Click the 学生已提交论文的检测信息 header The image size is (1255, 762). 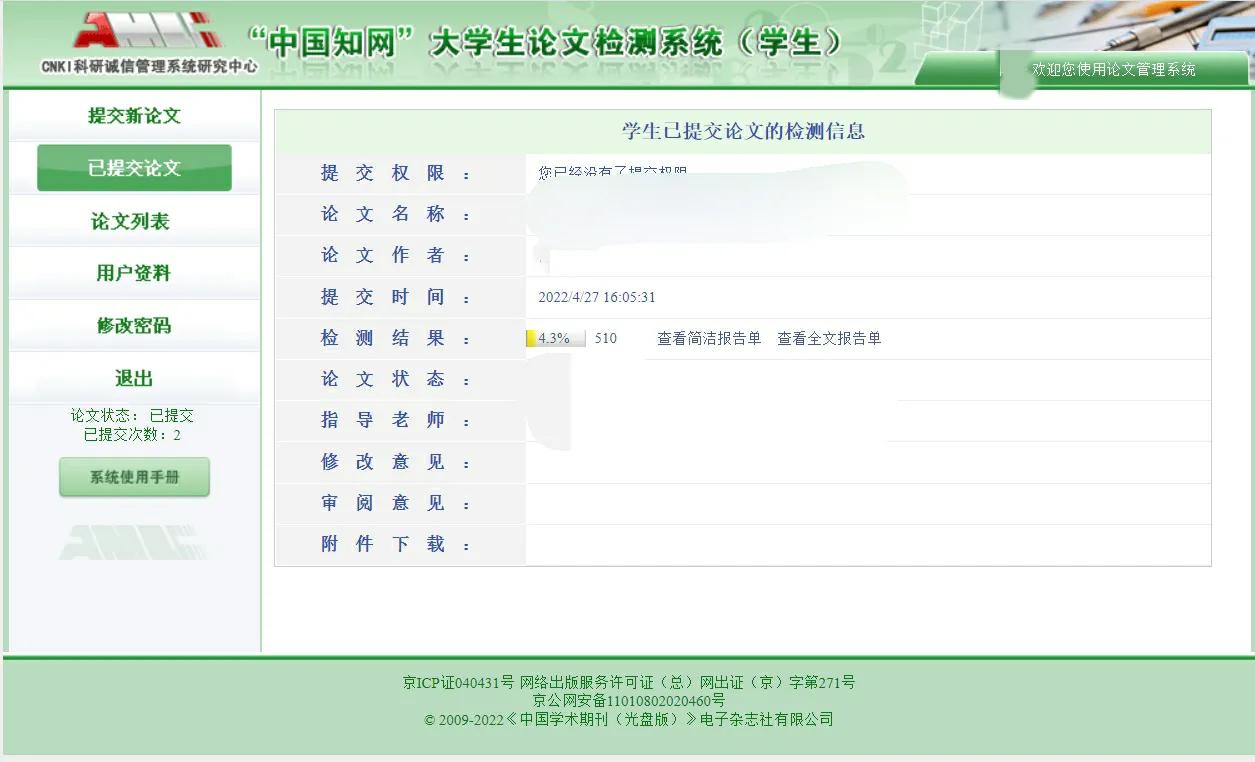tap(744, 130)
